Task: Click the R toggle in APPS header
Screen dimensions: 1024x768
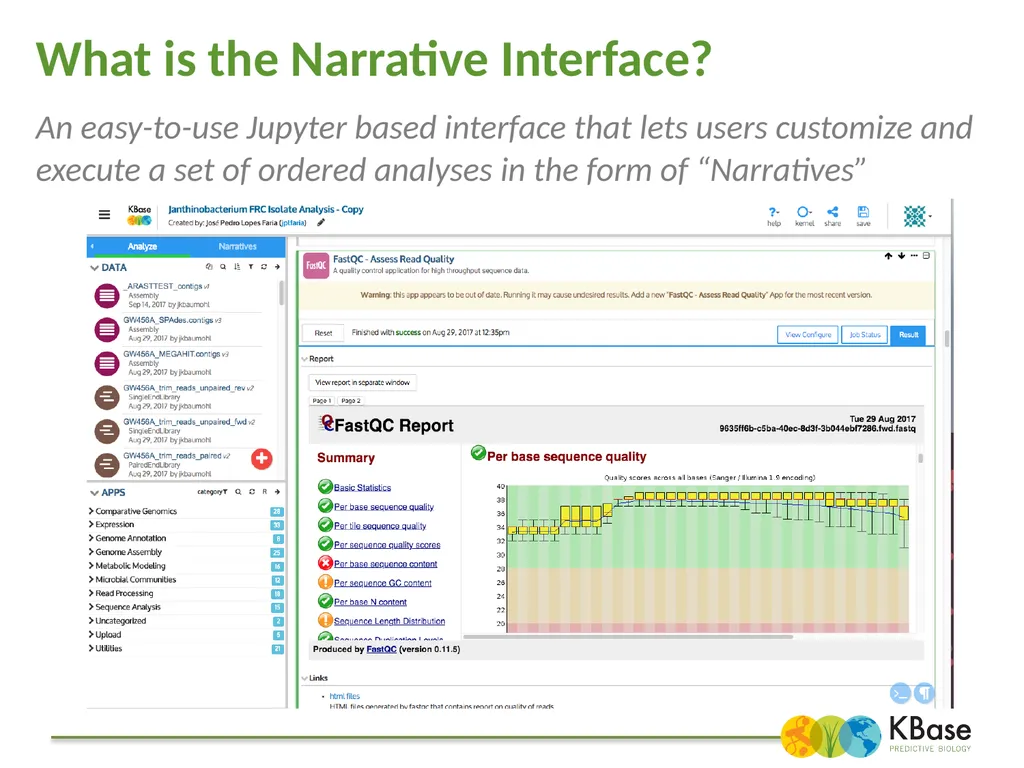Action: [264, 492]
